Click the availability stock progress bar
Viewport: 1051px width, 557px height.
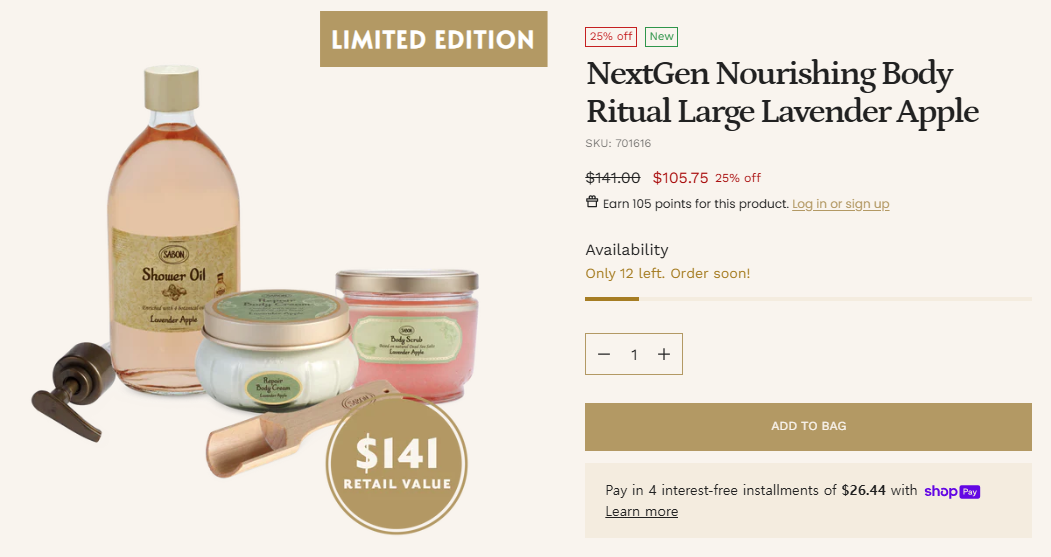[x=808, y=299]
